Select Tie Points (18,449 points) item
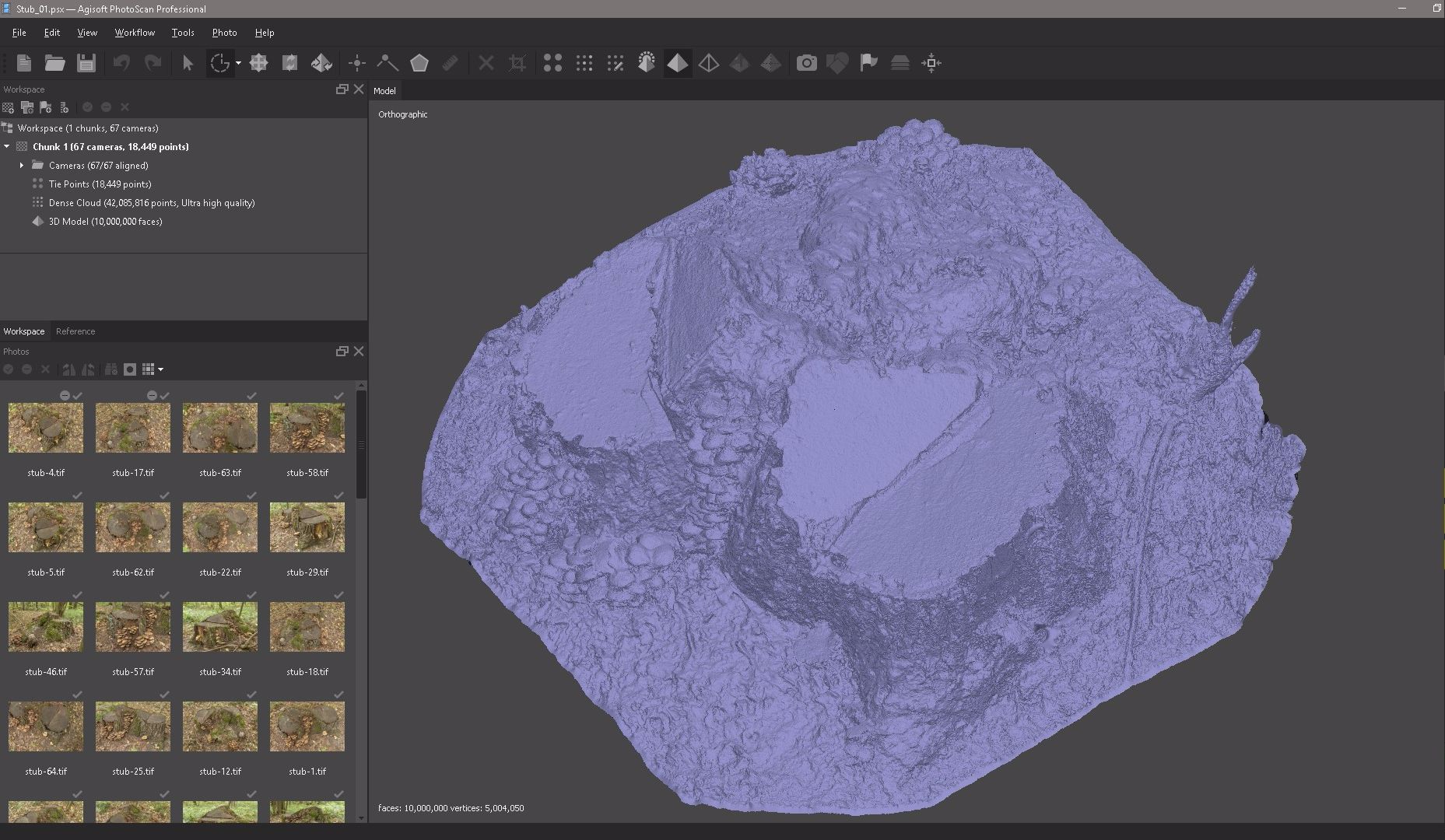This screenshot has height=840, width=1445. click(100, 184)
